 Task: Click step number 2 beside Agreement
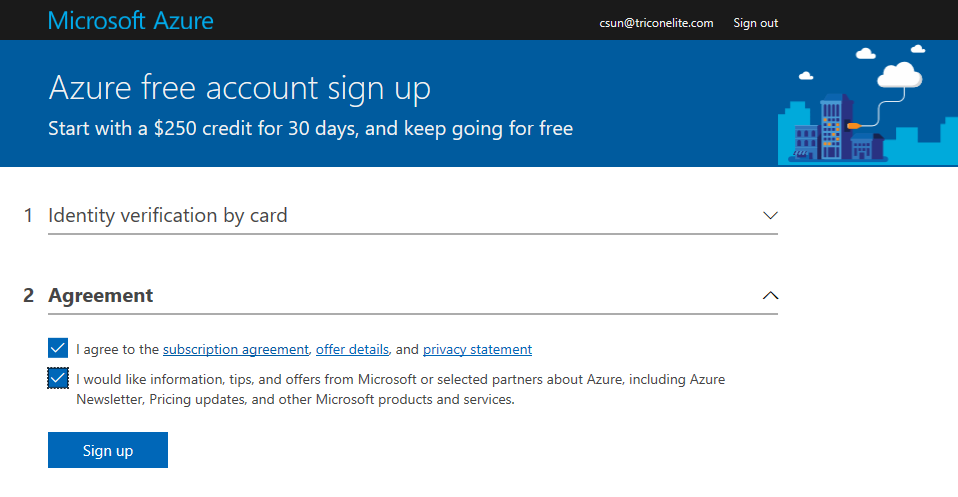[28, 295]
